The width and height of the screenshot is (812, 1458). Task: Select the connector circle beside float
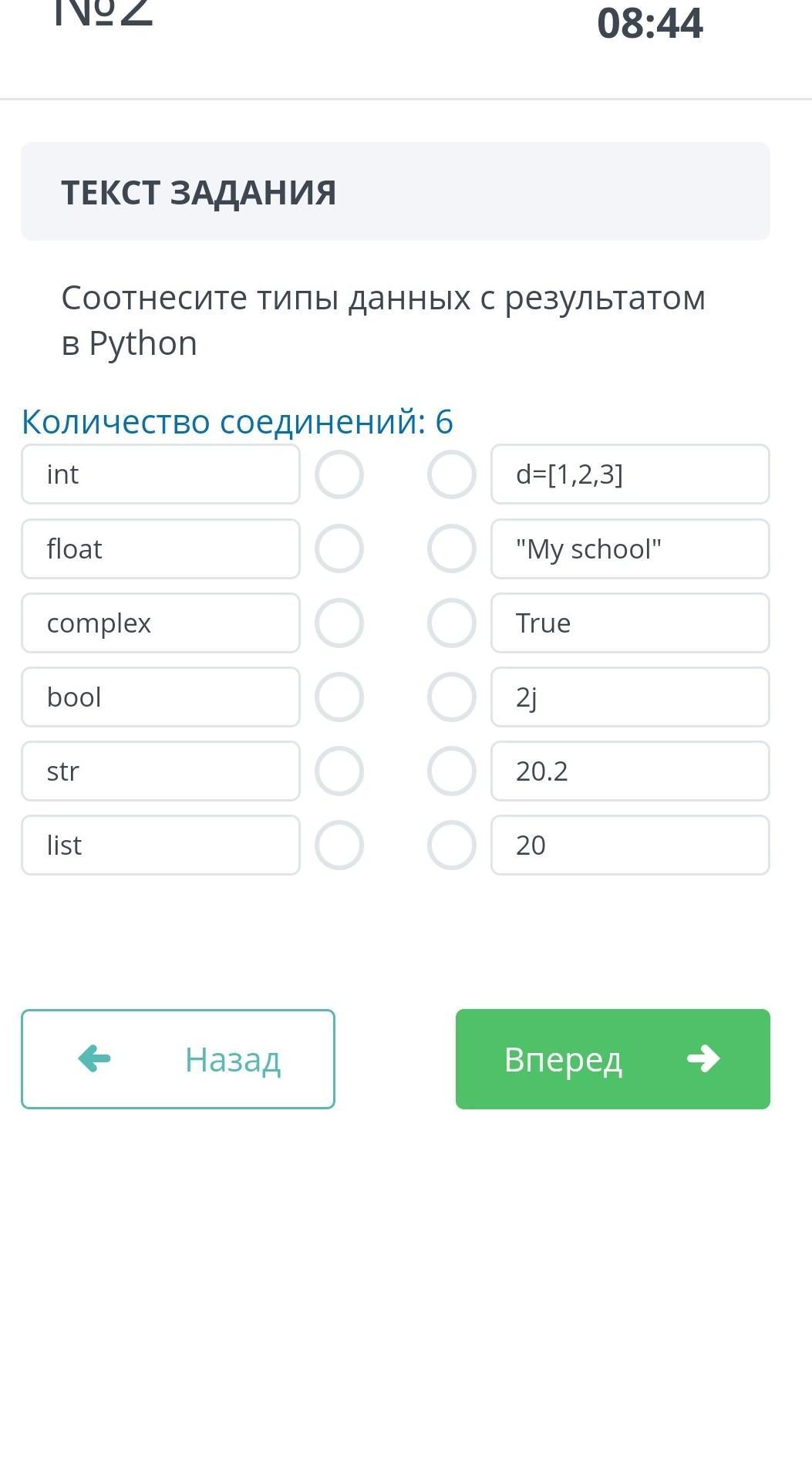tap(339, 548)
